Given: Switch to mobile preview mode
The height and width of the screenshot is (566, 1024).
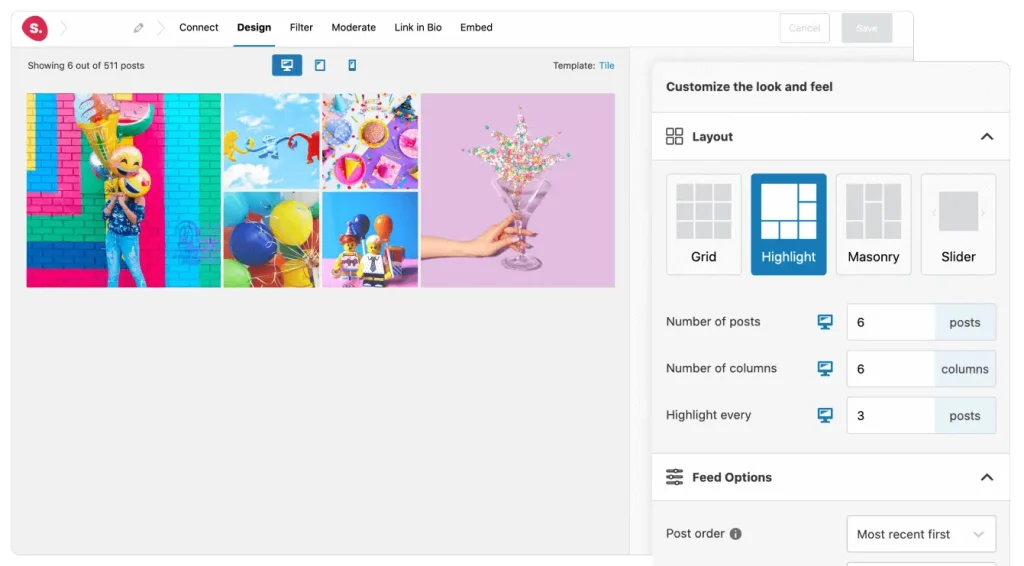Looking at the screenshot, I should click(352, 65).
